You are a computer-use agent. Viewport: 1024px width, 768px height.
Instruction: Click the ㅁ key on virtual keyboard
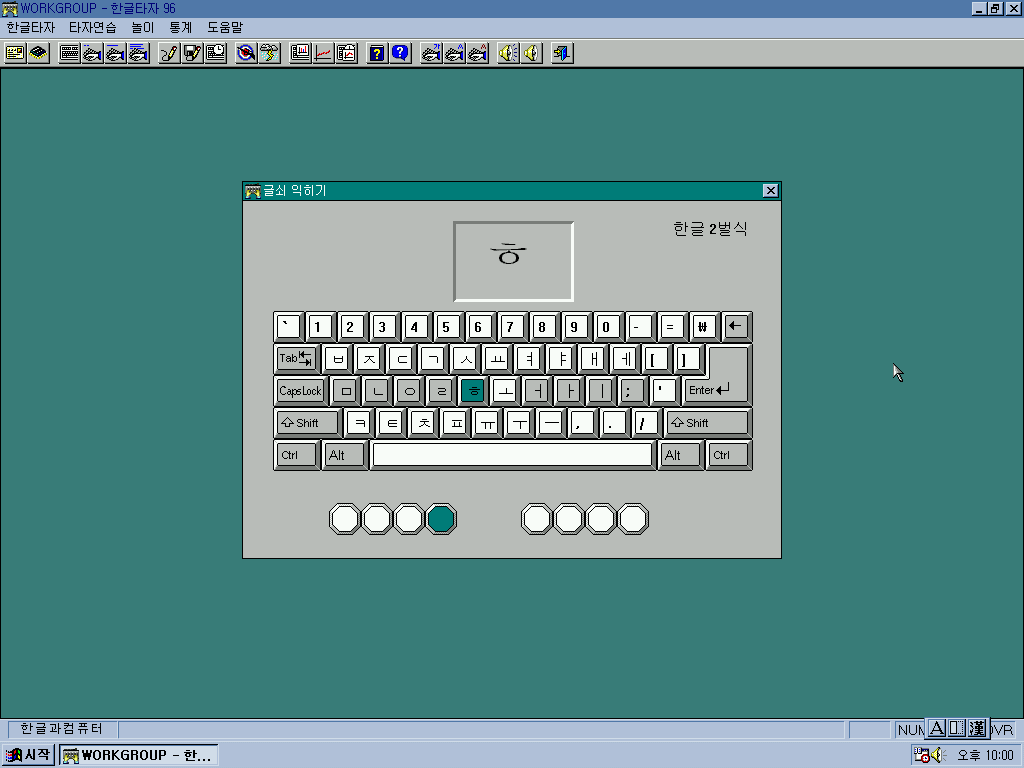pos(345,391)
